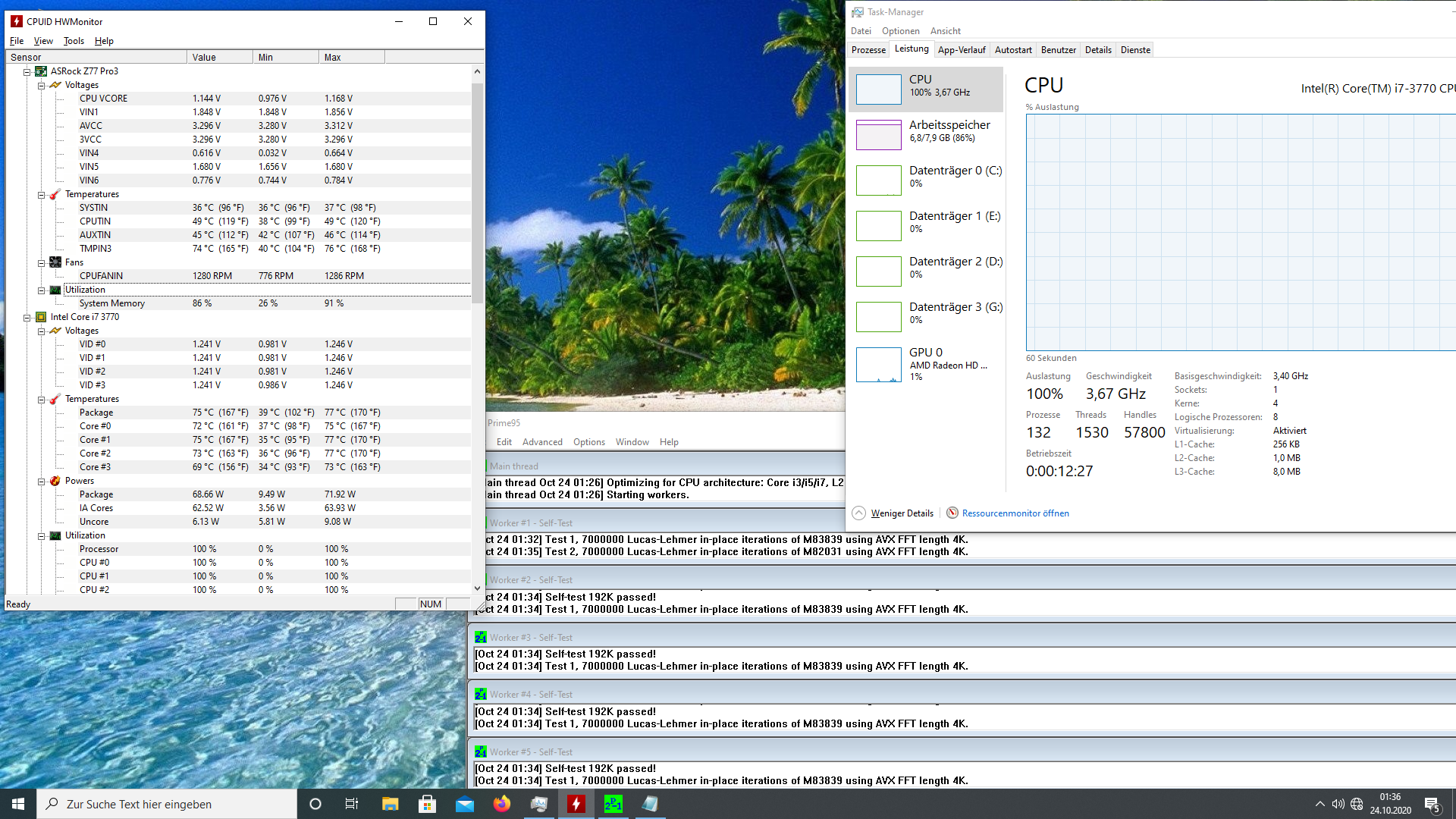
Task: Click the HWMonitor taskbar icon
Action: pyautogui.click(x=576, y=804)
